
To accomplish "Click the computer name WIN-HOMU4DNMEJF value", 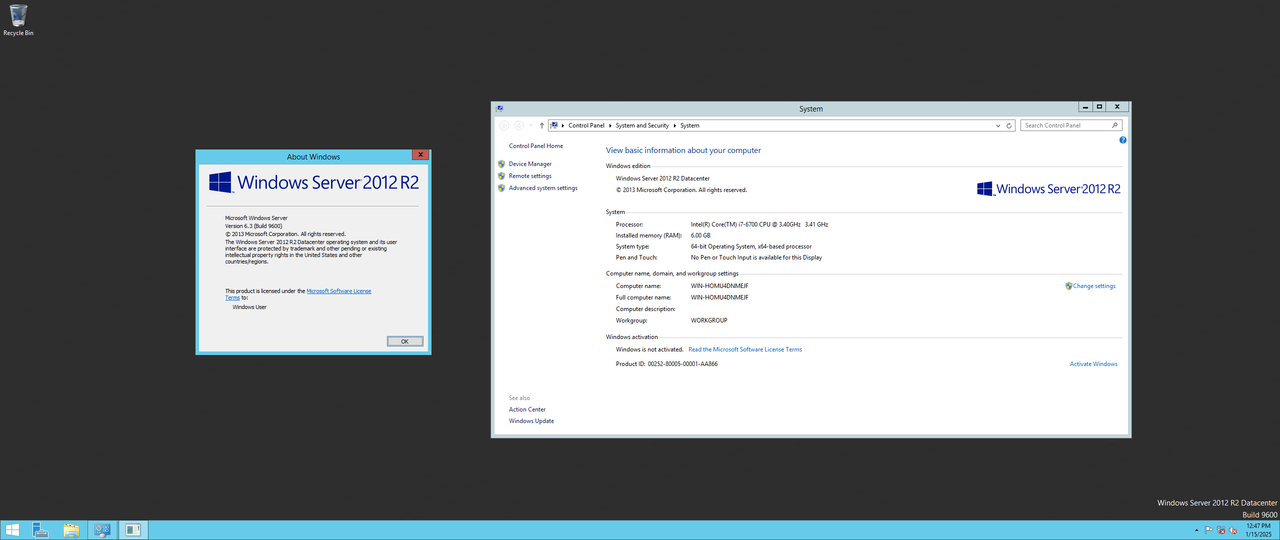I will (x=720, y=286).
